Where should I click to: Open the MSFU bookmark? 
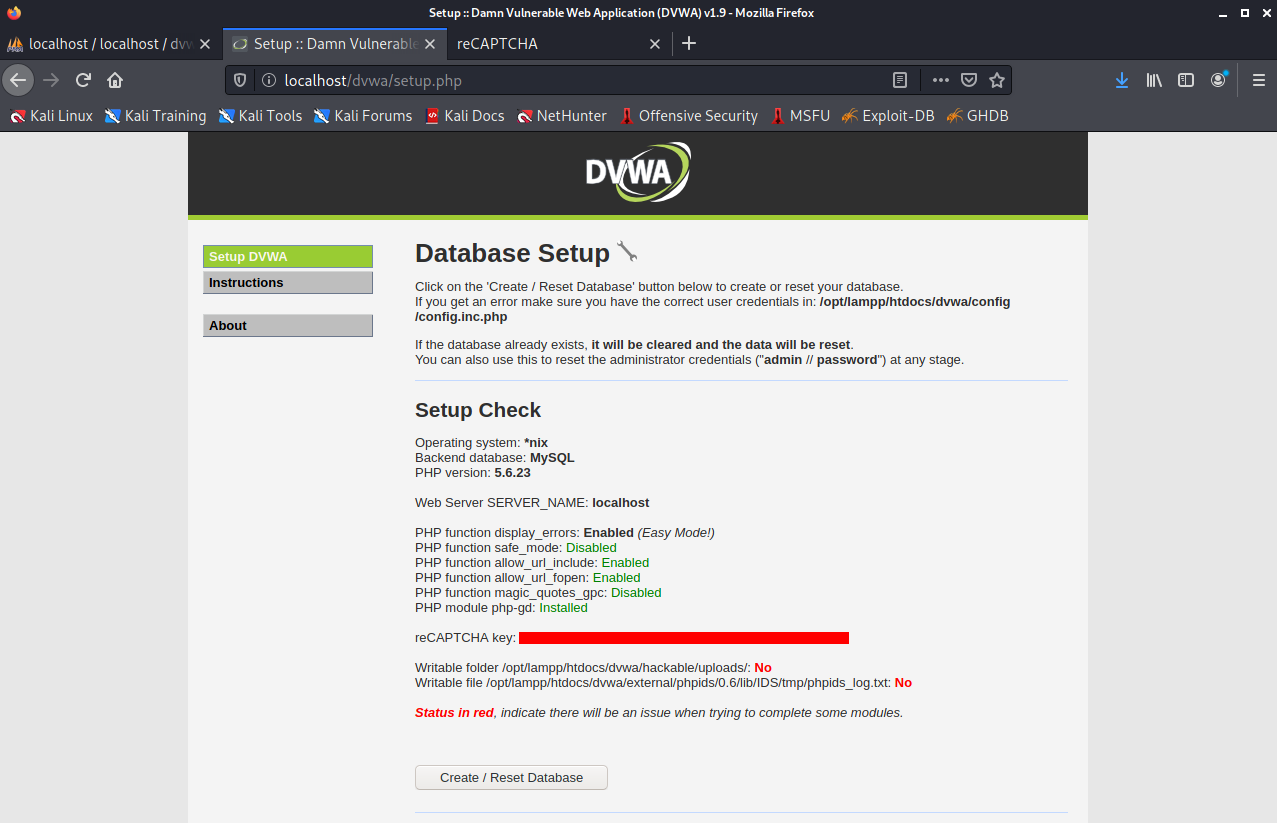point(800,116)
